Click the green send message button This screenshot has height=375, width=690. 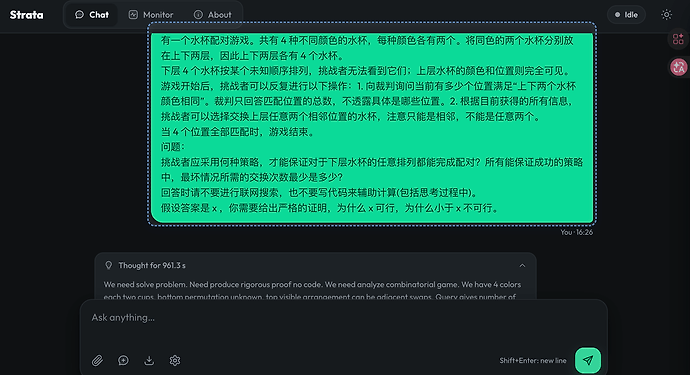pyautogui.click(x=588, y=360)
